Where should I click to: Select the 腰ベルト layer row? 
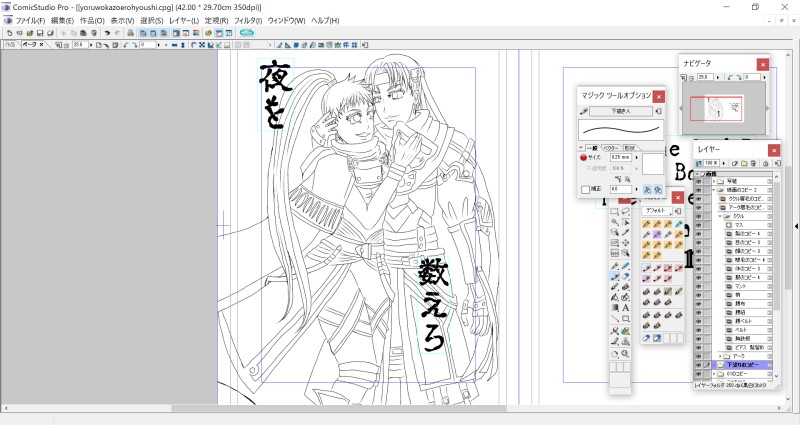tap(747, 321)
